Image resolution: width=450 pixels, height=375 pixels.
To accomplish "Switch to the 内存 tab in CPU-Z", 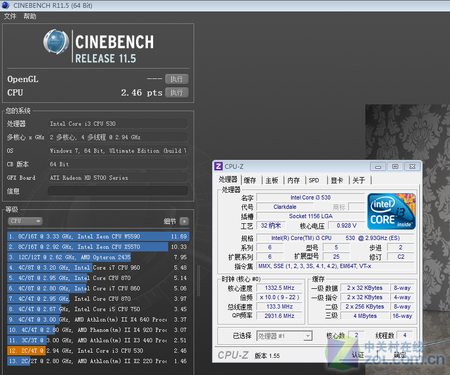I will click(294, 180).
